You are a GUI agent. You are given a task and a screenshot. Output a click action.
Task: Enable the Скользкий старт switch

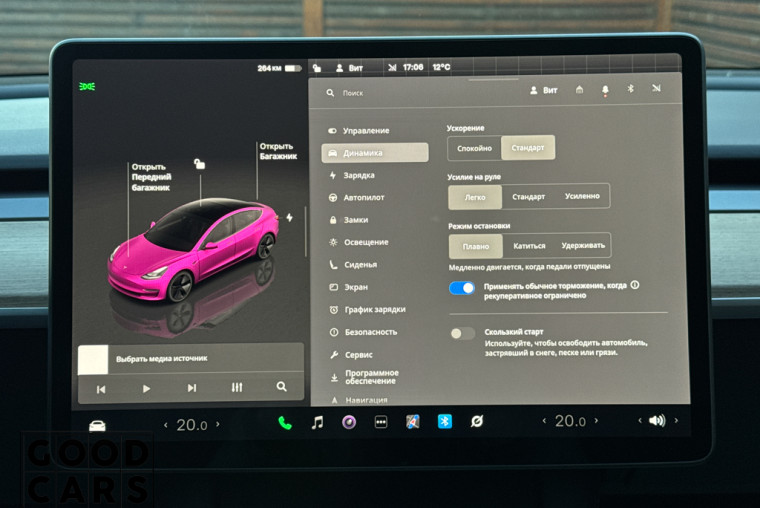click(462, 333)
